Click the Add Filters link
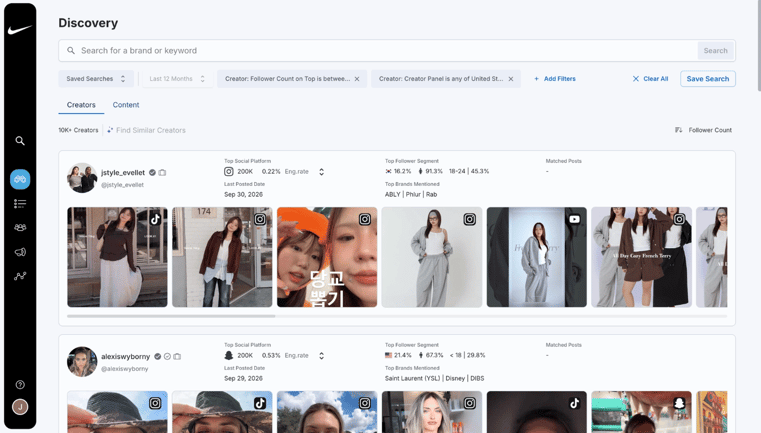761x433 pixels. (x=555, y=79)
